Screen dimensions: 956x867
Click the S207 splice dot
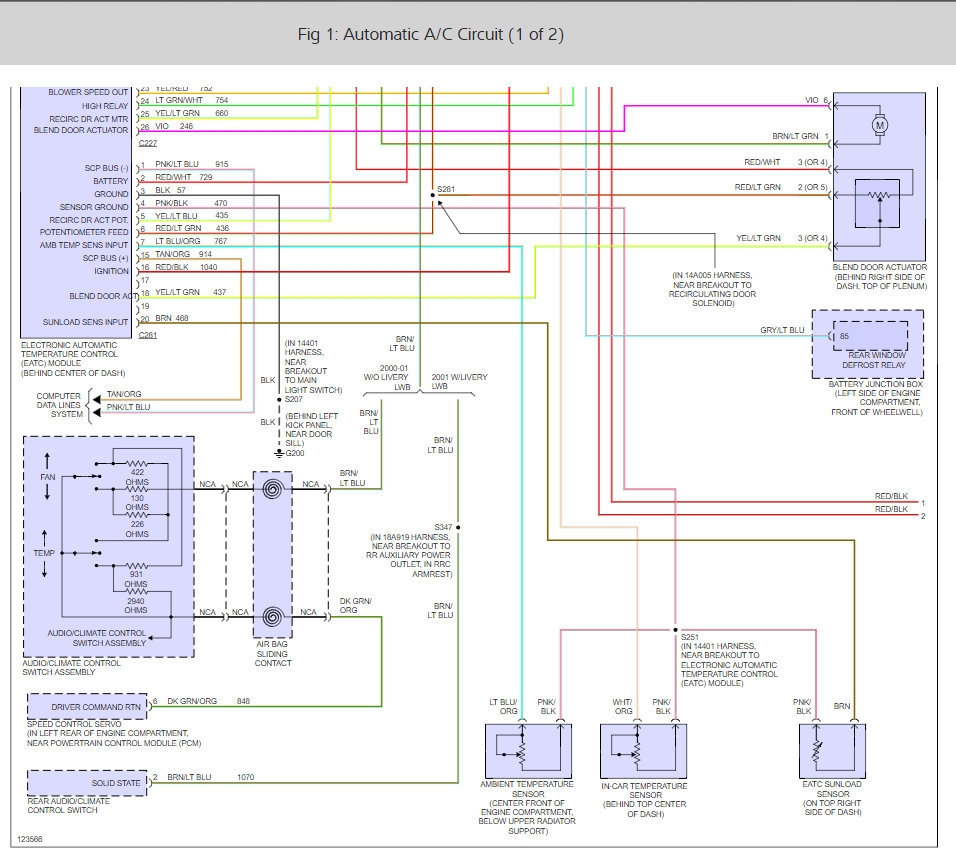[279, 399]
